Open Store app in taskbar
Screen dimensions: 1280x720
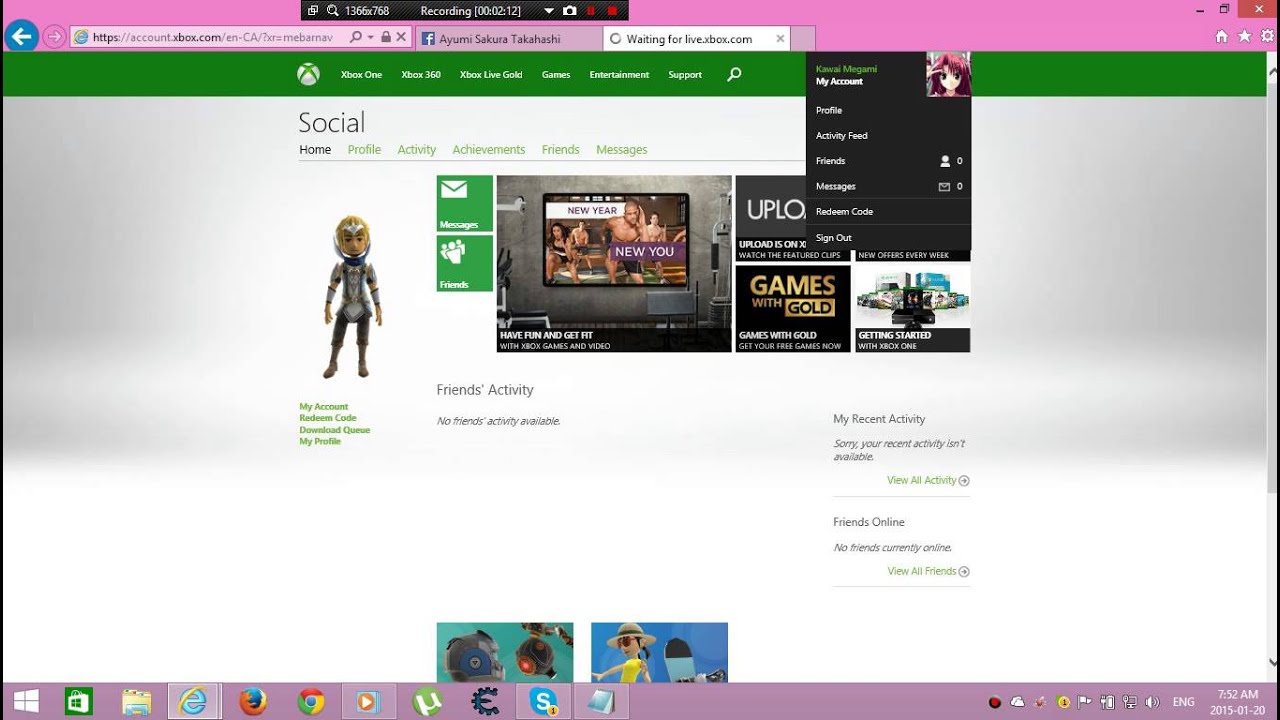(x=79, y=702)
